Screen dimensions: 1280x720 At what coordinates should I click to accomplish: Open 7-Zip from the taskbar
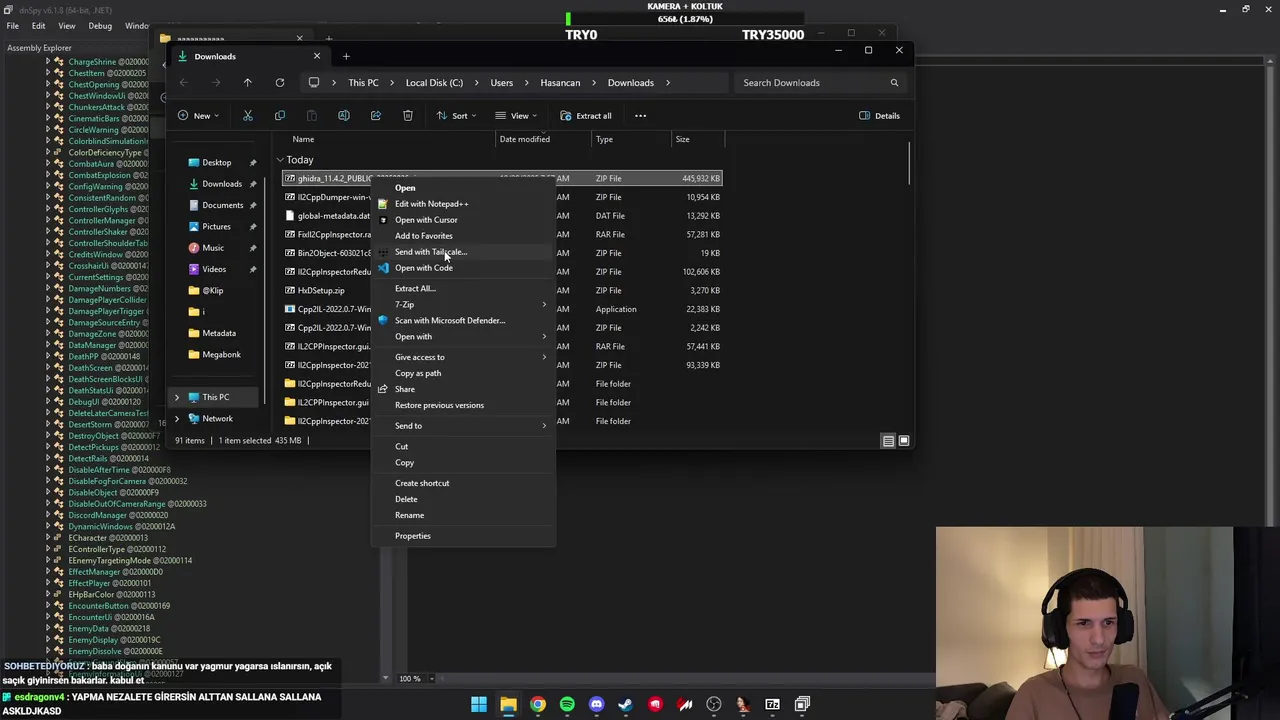click(773, 705)
